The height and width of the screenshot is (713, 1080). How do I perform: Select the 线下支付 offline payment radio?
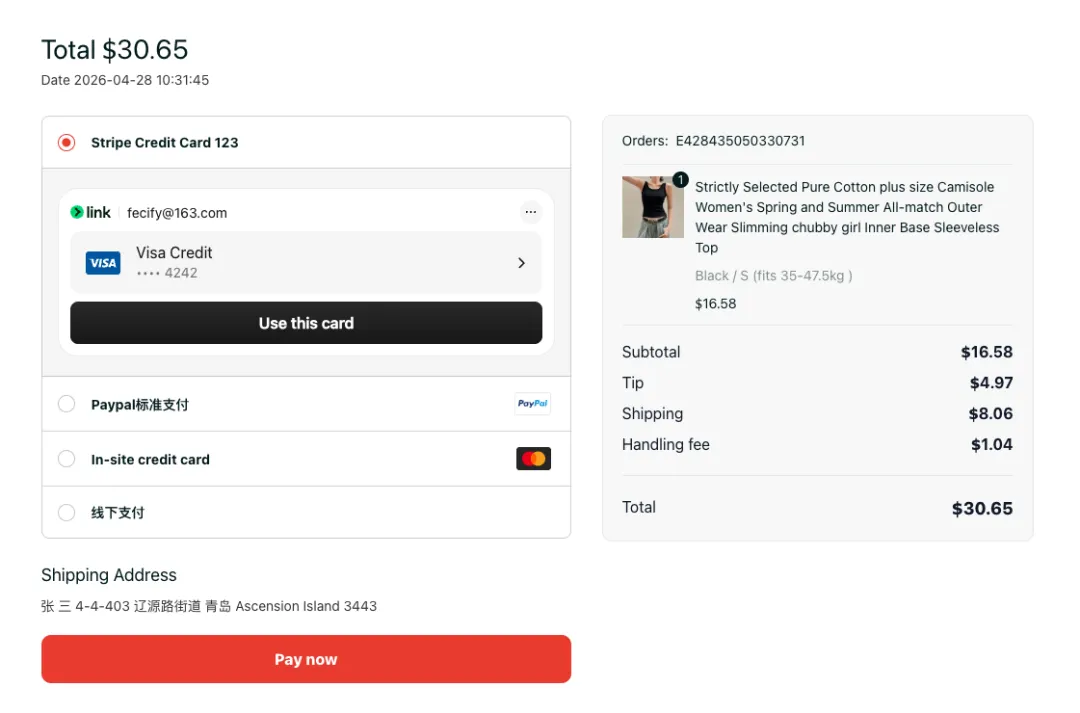coord(67,513)
